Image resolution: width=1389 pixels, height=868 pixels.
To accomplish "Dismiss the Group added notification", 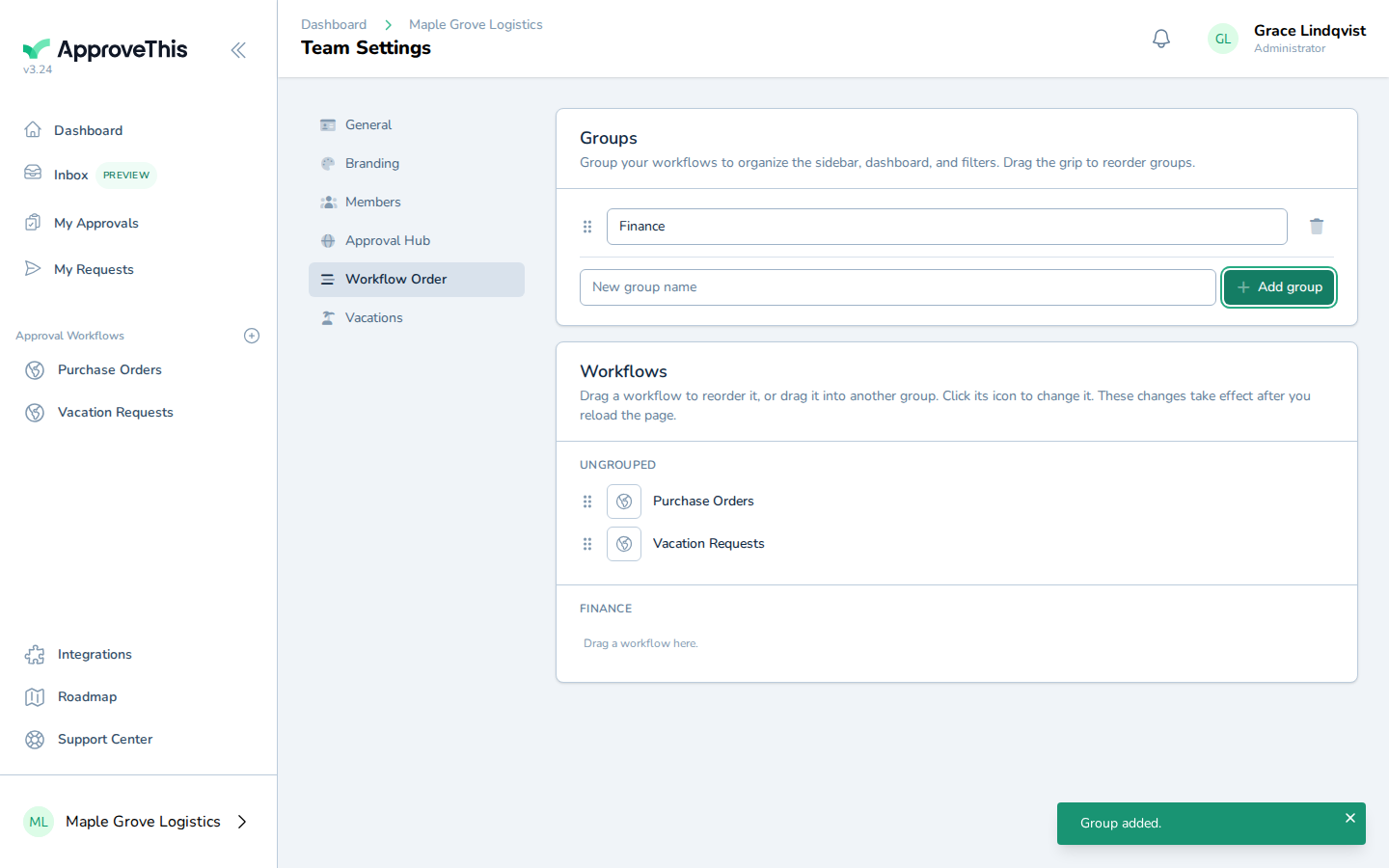I will (x=1350, y=818).
